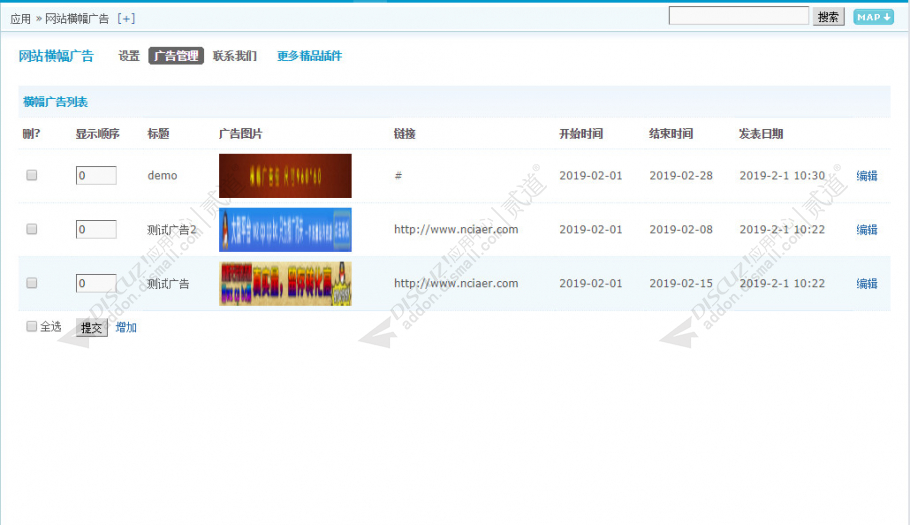Click the 搜索 search button
The width and height of the screenshot is (910, 525).
point(828,17)
